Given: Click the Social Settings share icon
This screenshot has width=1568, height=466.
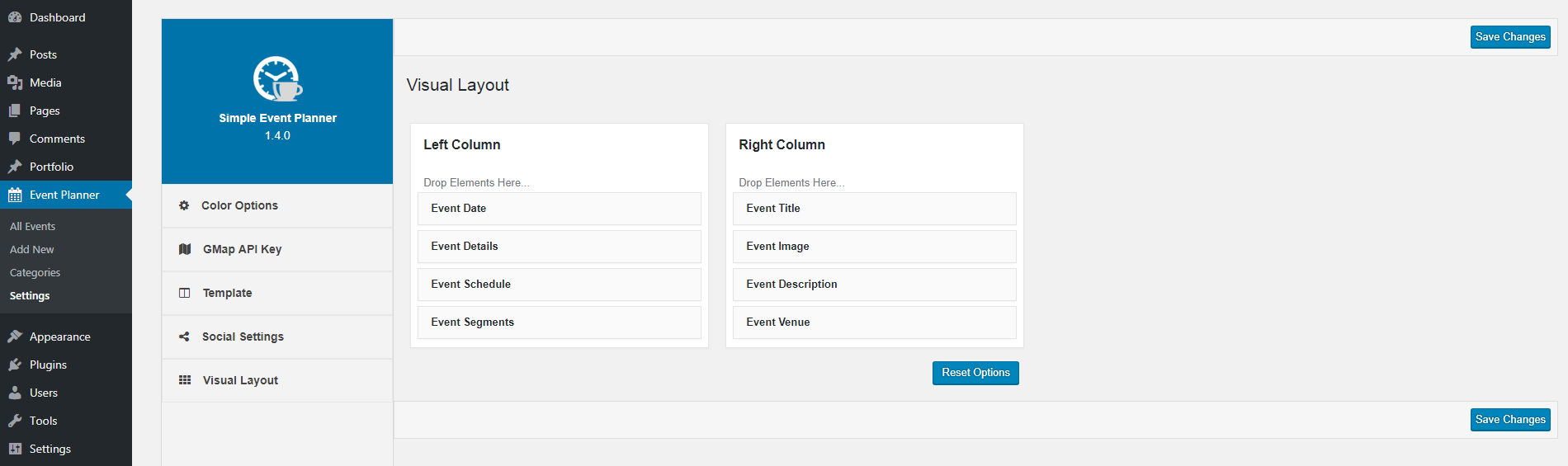Looking at the screenshot, I should point(184,337).
